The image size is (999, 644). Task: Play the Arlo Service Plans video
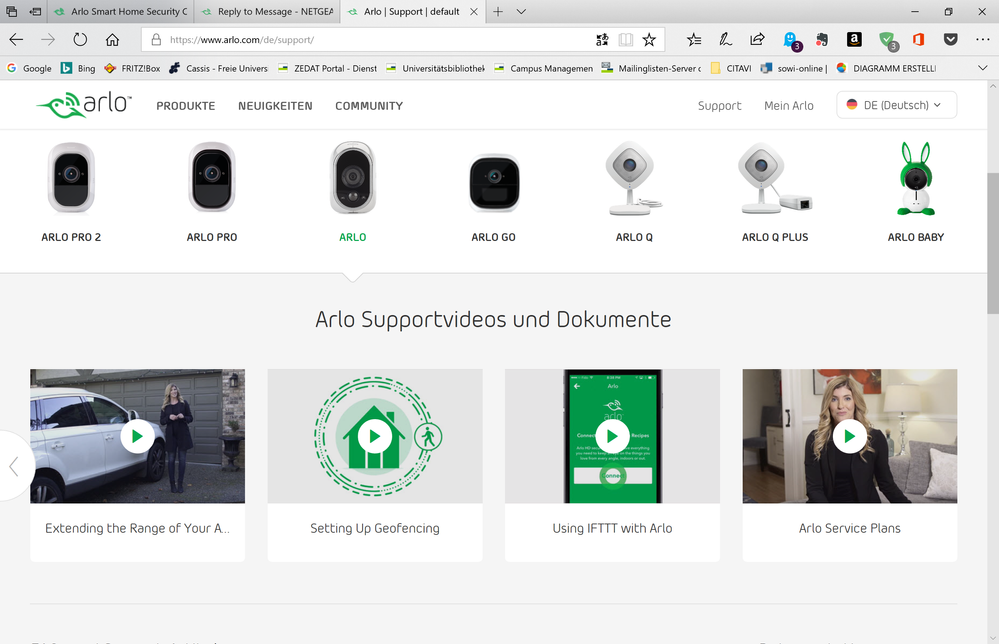[850, 436]
